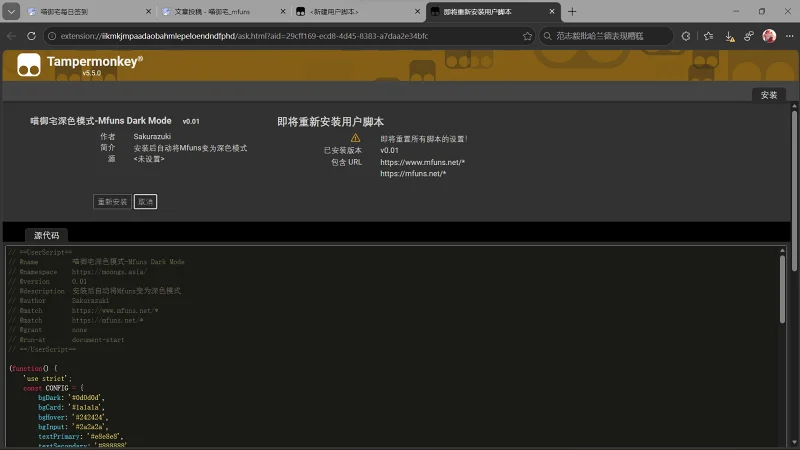Open the user profile avatar
This screenshot has height=450, width=800.
pyautogui.click(x=769, y=36)
